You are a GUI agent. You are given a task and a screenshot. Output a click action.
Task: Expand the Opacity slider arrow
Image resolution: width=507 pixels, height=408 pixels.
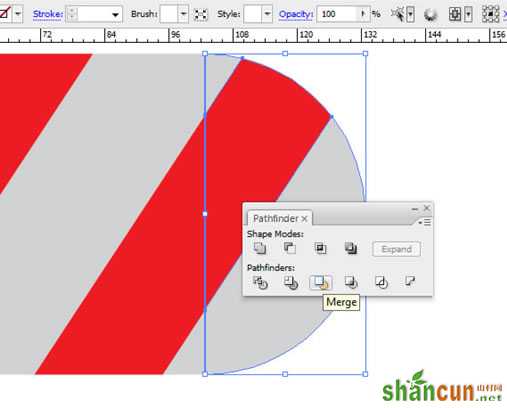click(364, 14)
